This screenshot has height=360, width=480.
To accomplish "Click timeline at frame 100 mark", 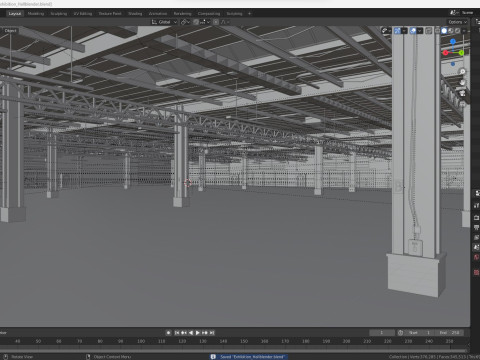I will (x=141, y=341).
